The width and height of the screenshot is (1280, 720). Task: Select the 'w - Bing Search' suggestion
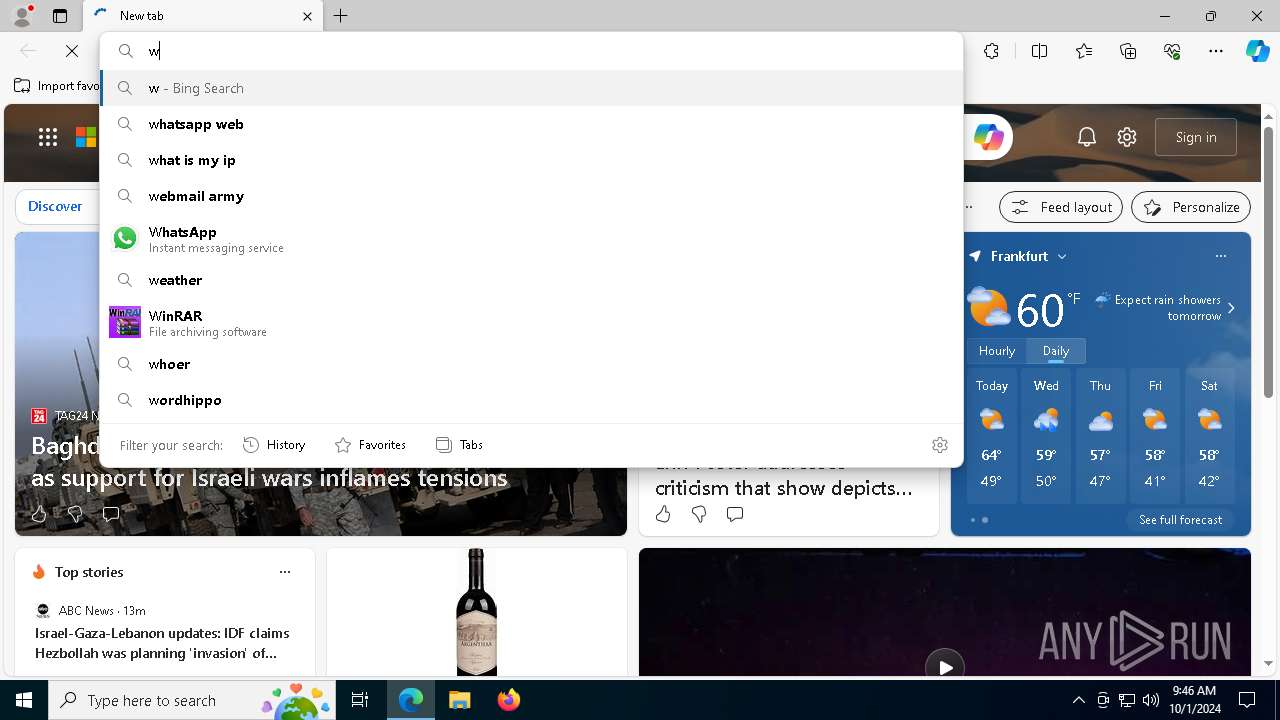point(532,88)
